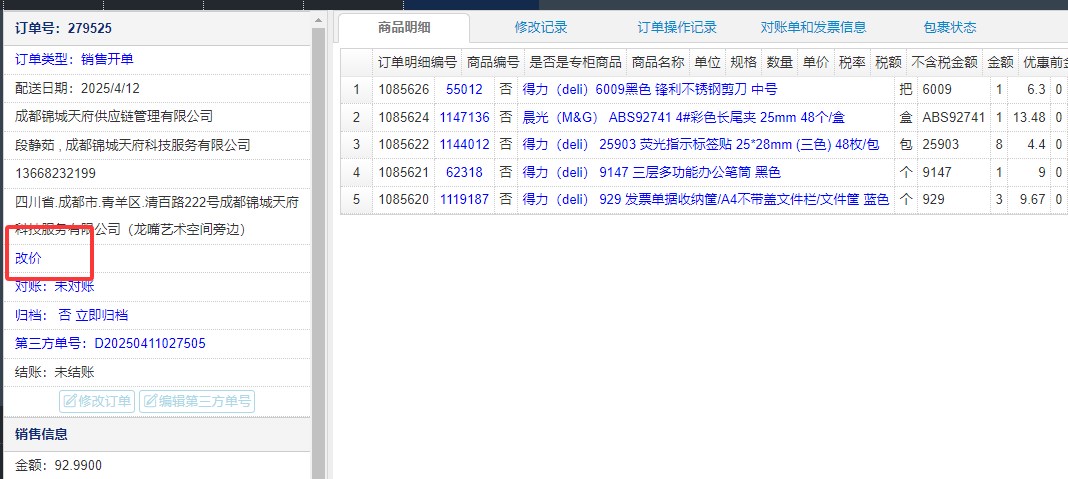Click the 数量 column header

pyautogui.click(x=779, y=63)
